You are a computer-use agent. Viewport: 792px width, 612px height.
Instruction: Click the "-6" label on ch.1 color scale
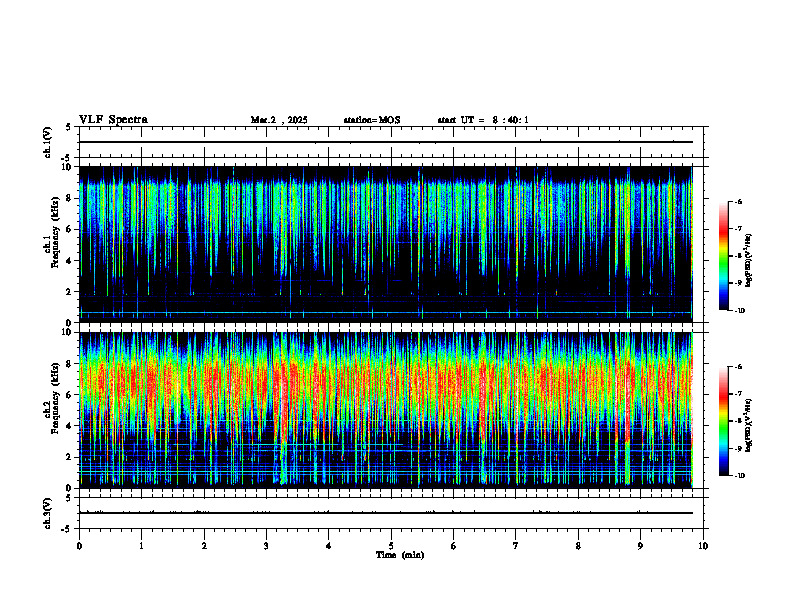738,201
